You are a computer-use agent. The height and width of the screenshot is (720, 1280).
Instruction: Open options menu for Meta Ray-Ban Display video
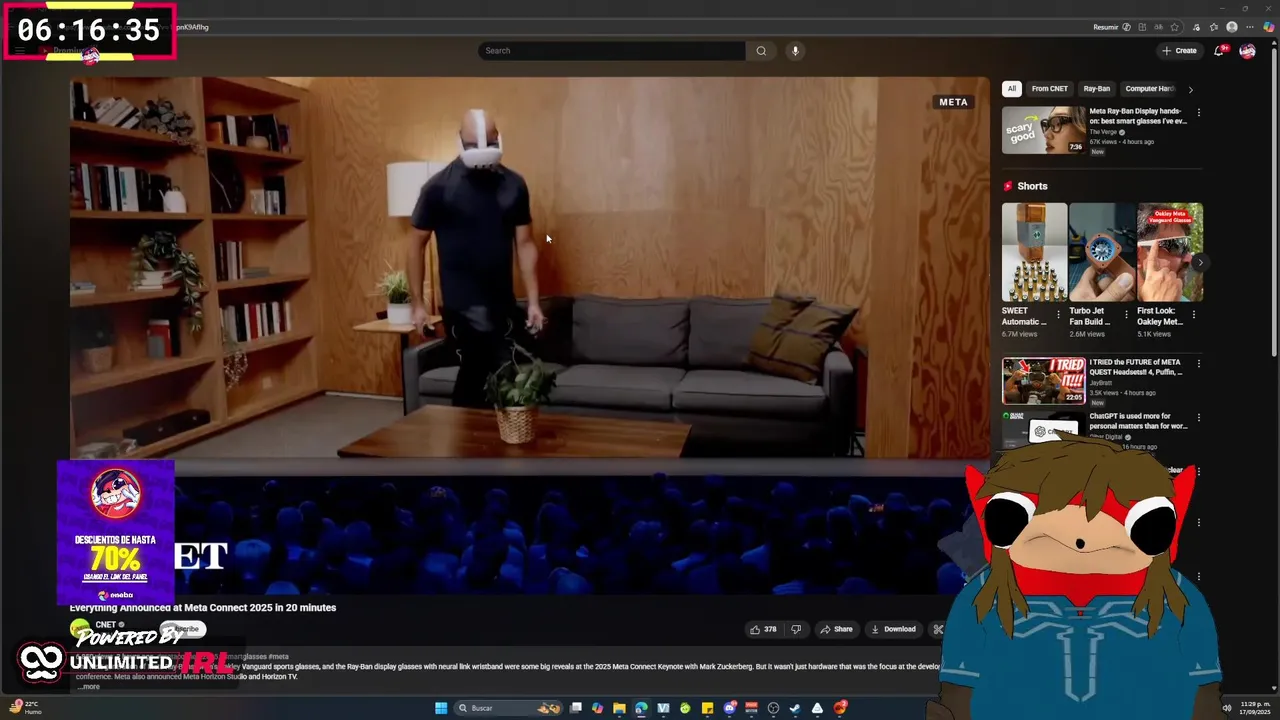pos(1198,113)
